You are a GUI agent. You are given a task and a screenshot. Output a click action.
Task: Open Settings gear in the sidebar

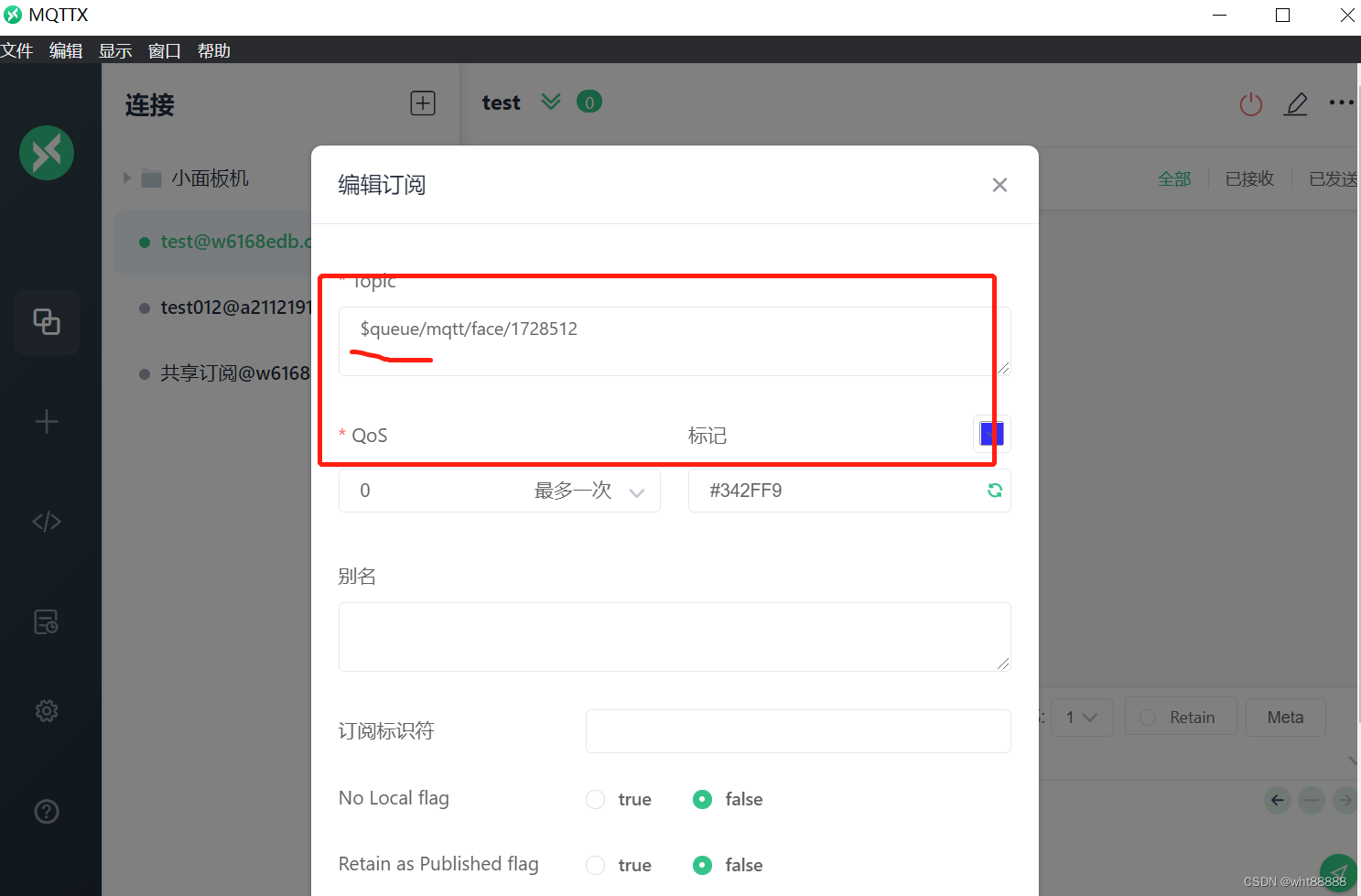[47, 711]
